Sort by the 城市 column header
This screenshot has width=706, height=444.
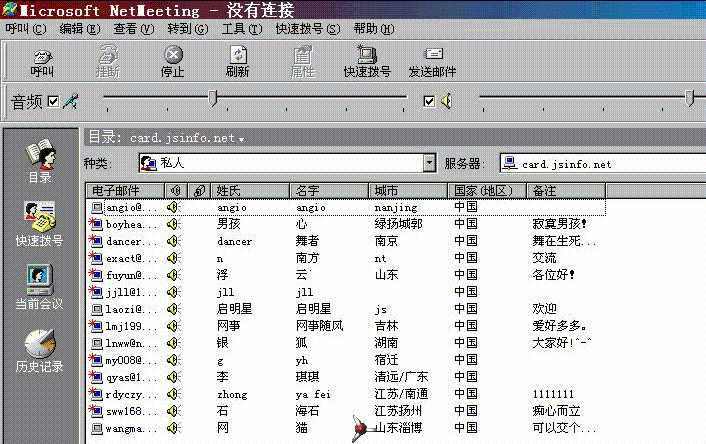click(x=408, y=191)
